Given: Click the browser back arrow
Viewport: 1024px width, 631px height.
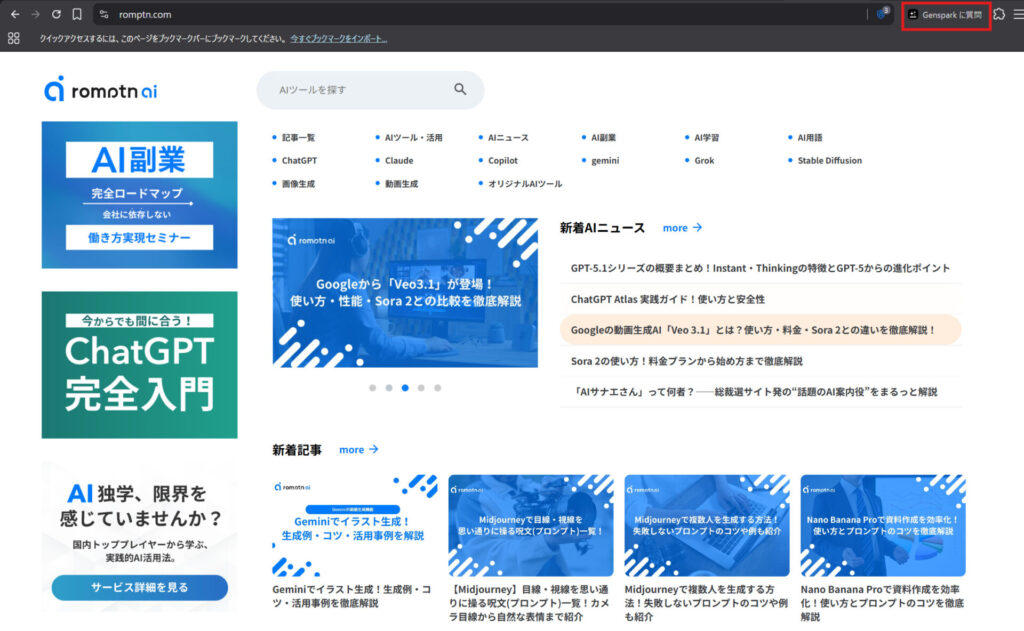Looking at the screenshot, I should (15, 15).
